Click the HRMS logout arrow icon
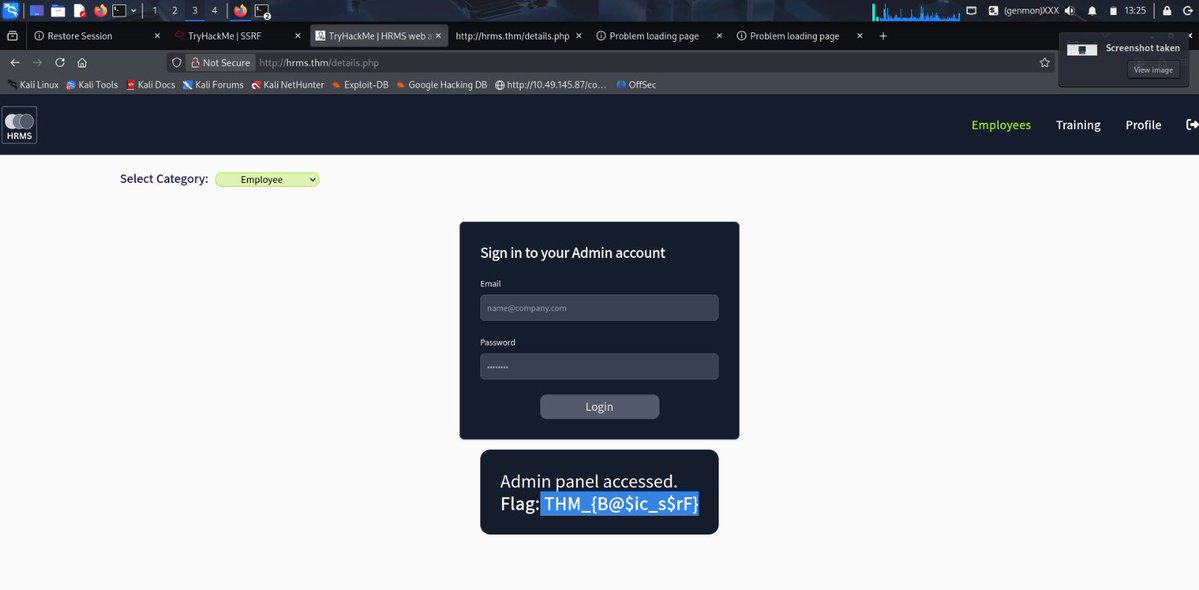 tap(1191, 125)
